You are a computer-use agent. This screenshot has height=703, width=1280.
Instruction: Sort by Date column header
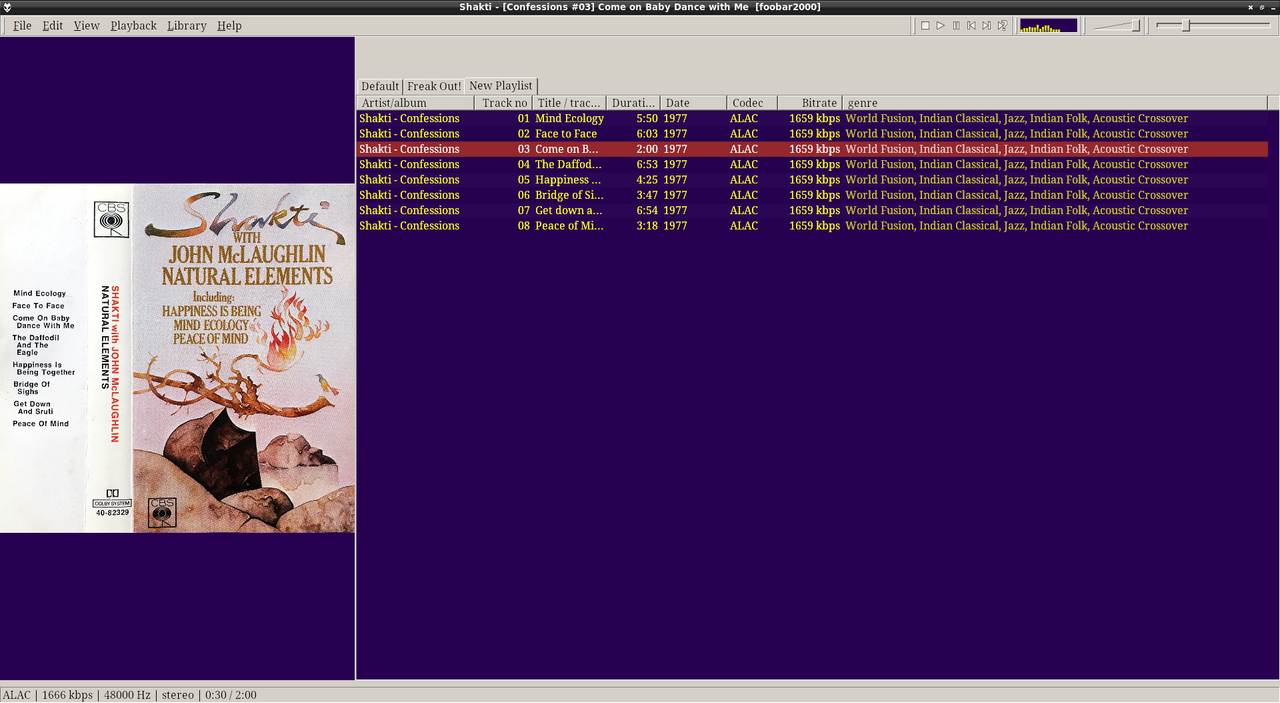(693, 103)
